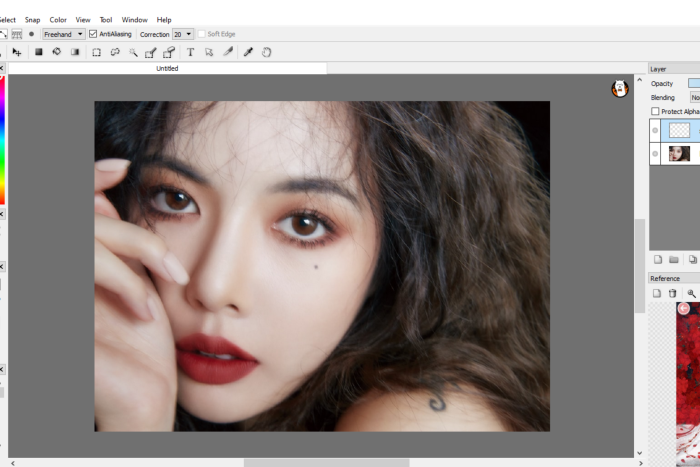Select the Magic Wand tool
The image size is (700, 467).
tap(133, 53)
